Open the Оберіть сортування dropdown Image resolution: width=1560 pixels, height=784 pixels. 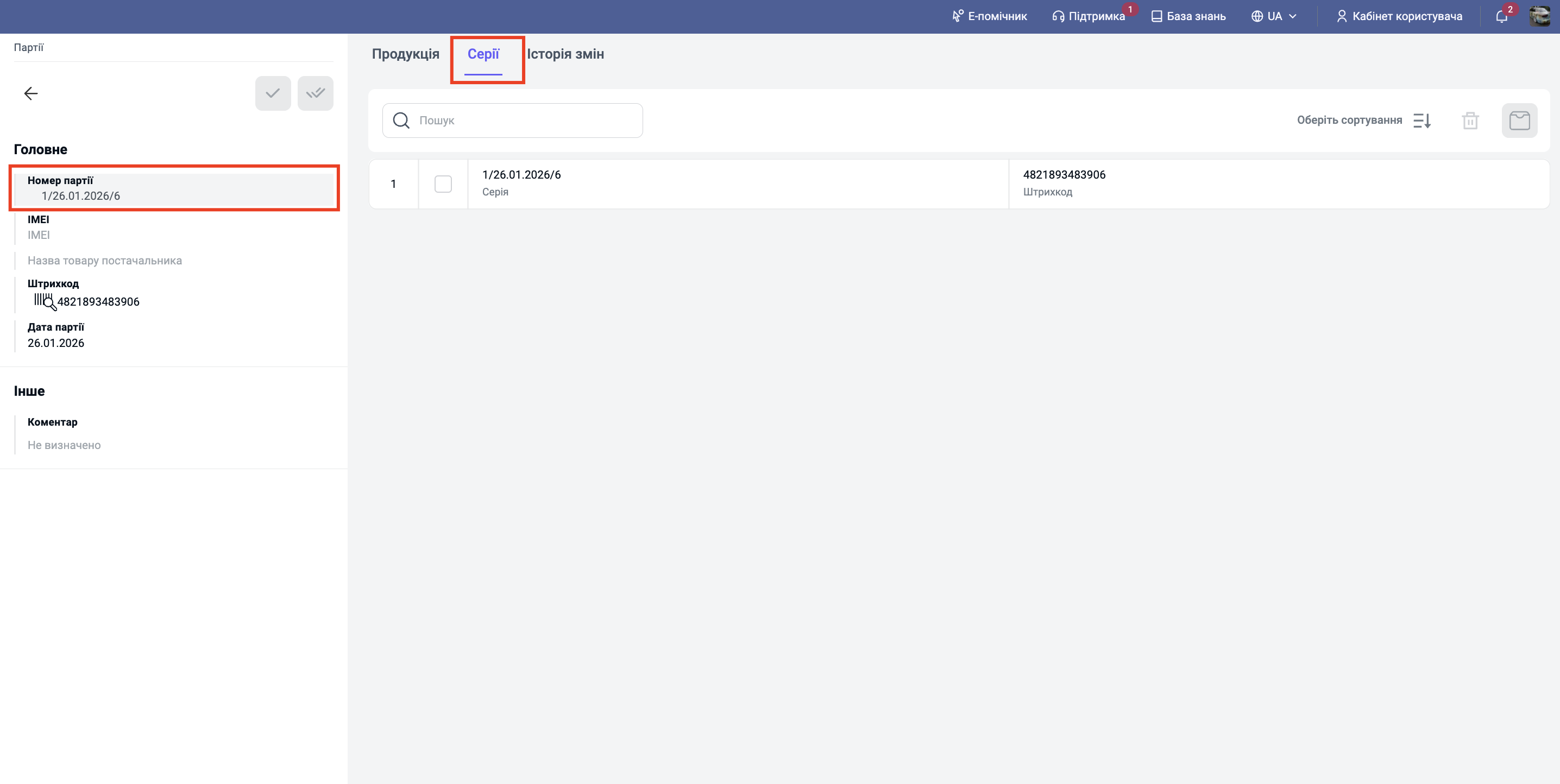(x=1349, y=121)
